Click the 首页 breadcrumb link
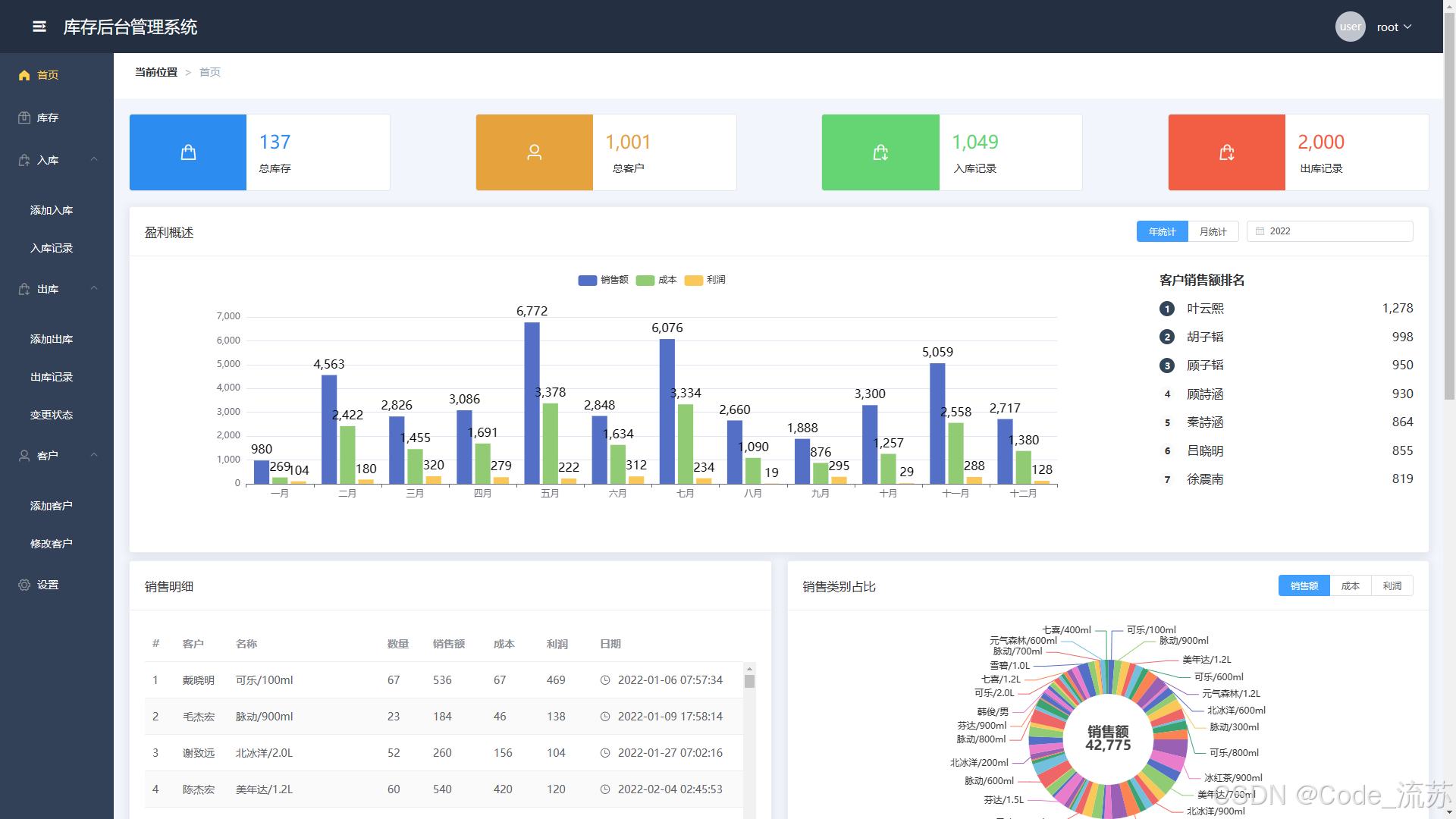 pyautogui.click(x=210, y=72)
